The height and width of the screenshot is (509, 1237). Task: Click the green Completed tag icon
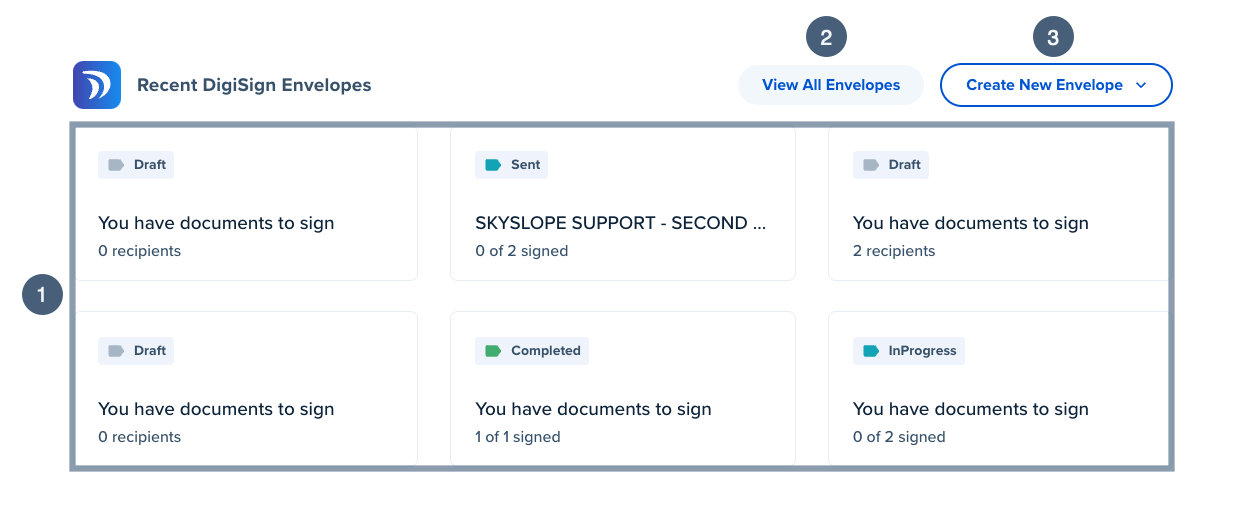click(492, 351)
